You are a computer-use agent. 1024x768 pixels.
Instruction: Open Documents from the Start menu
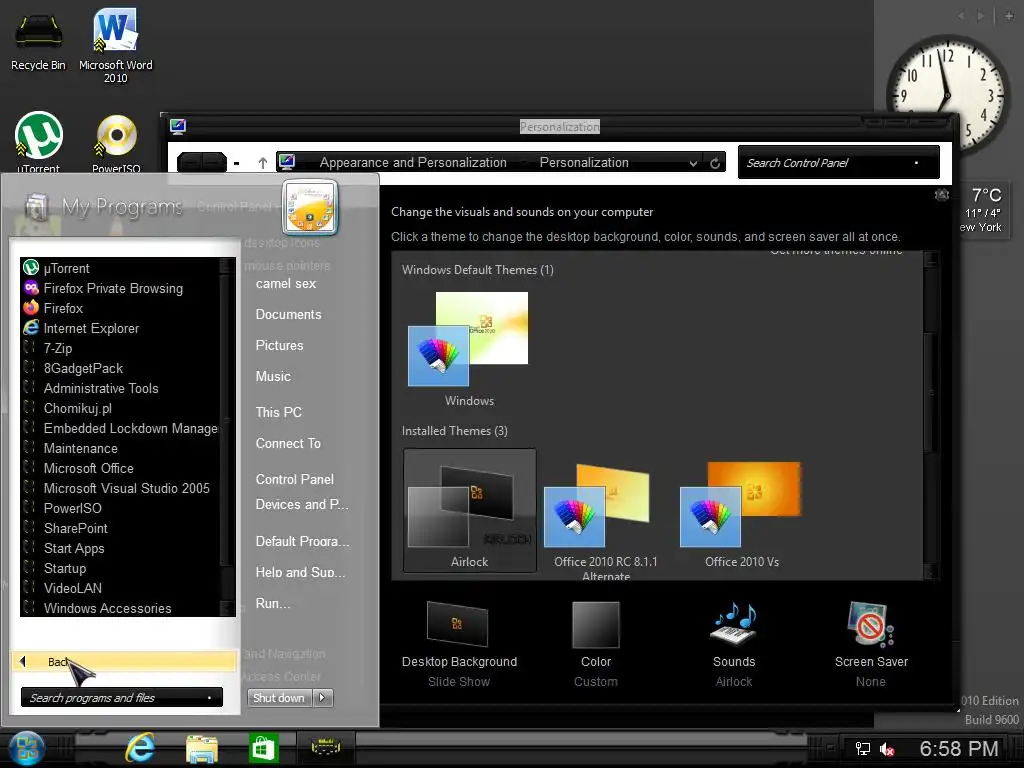click(289, 315)
